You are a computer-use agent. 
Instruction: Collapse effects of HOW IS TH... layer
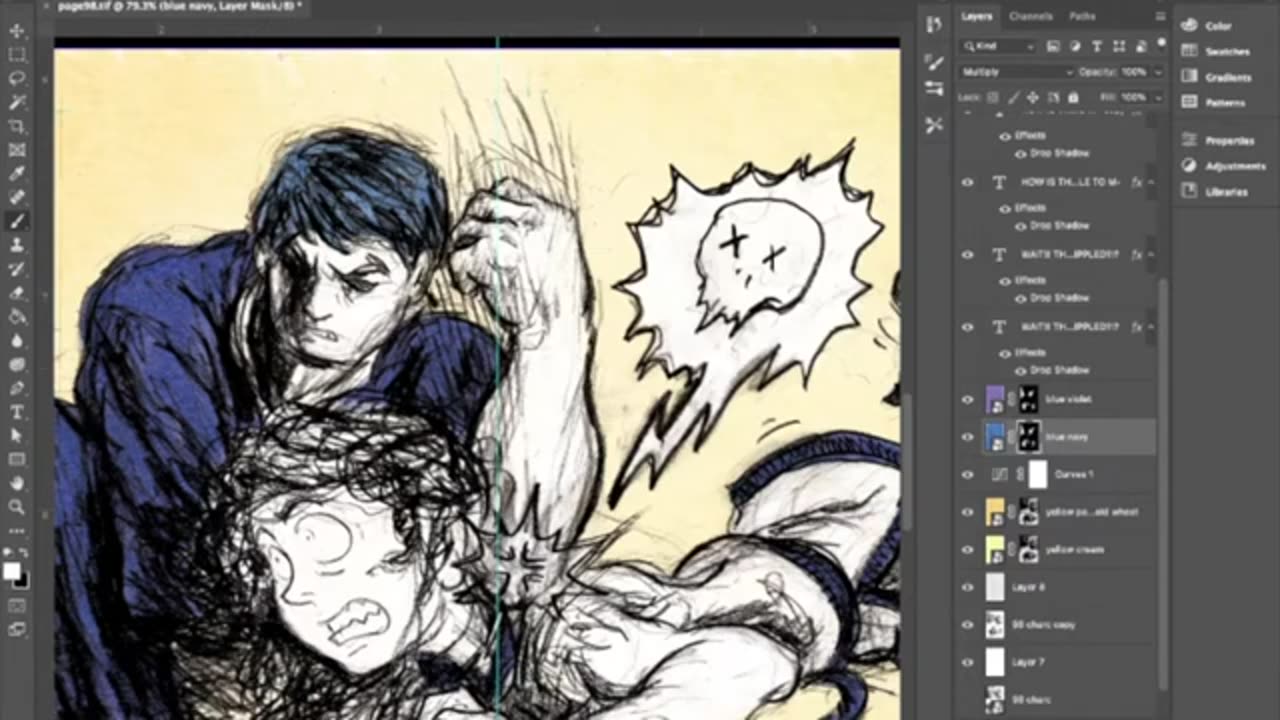coord(1151,182)
